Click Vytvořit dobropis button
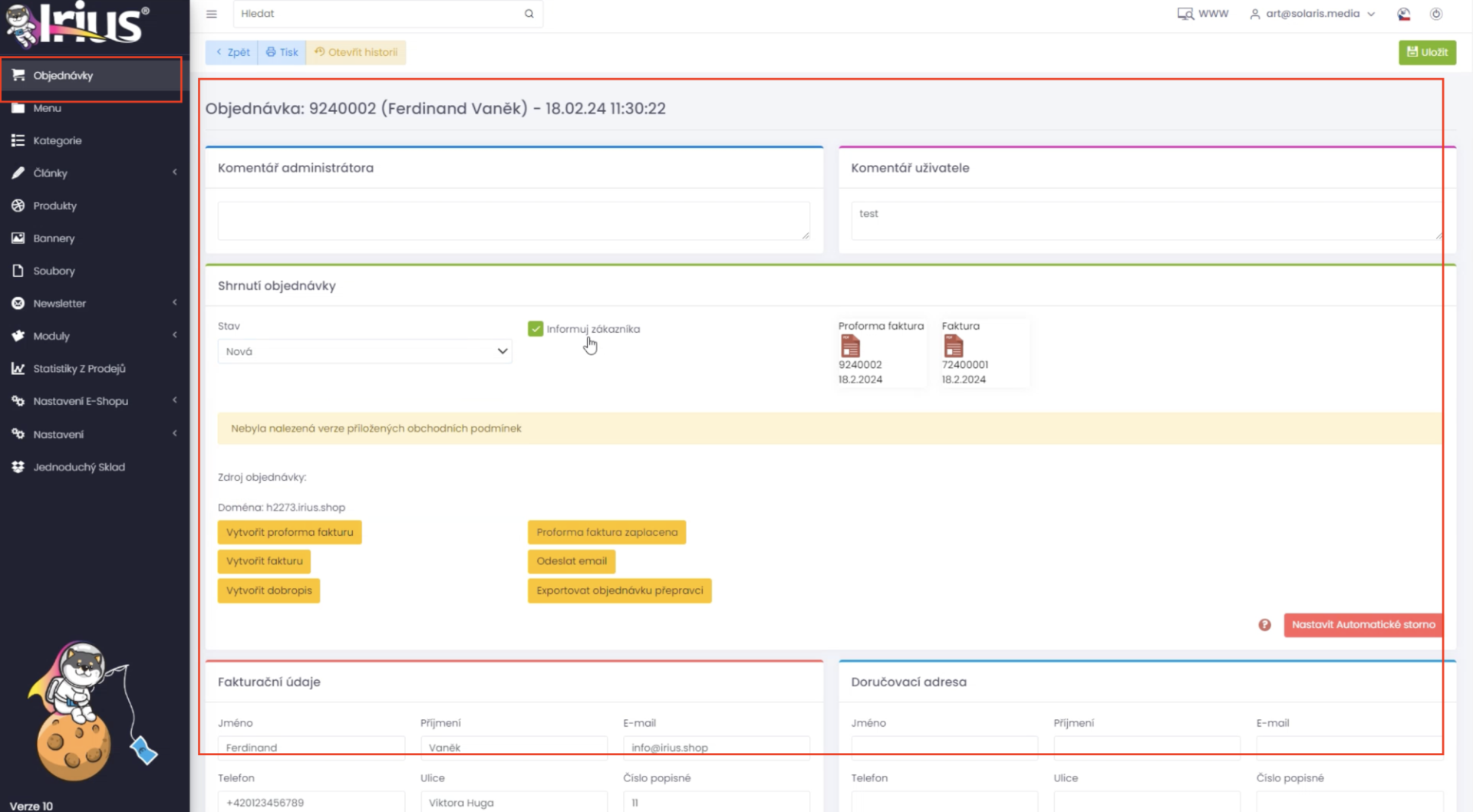This screenshot has width=1473, height=812. [269, 590]
